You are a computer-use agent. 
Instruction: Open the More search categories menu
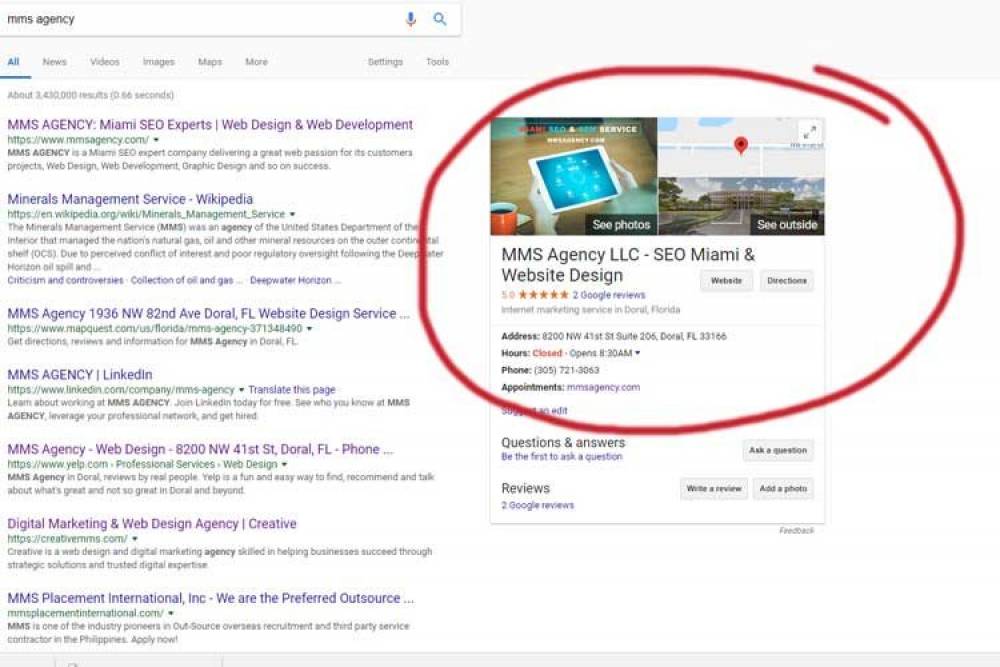[x=256, y=62]
